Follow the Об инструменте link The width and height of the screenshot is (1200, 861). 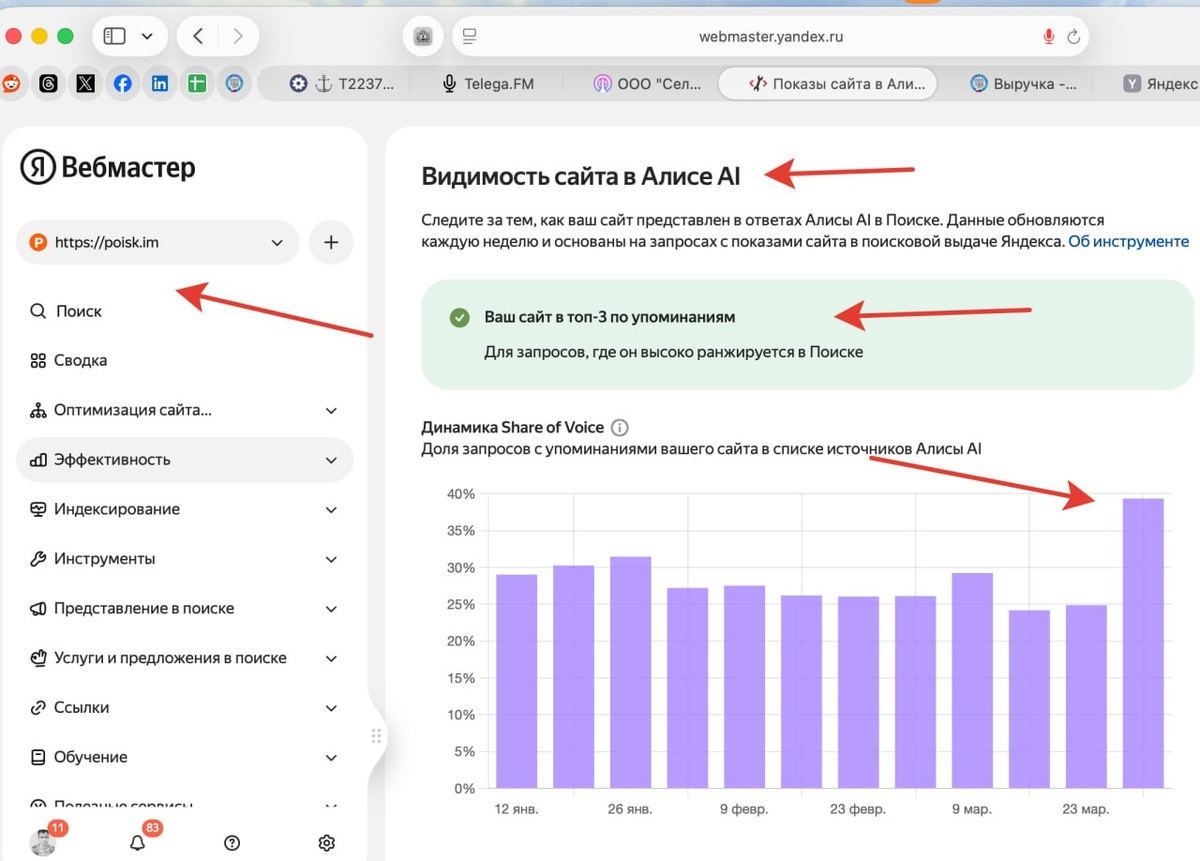1129,241
